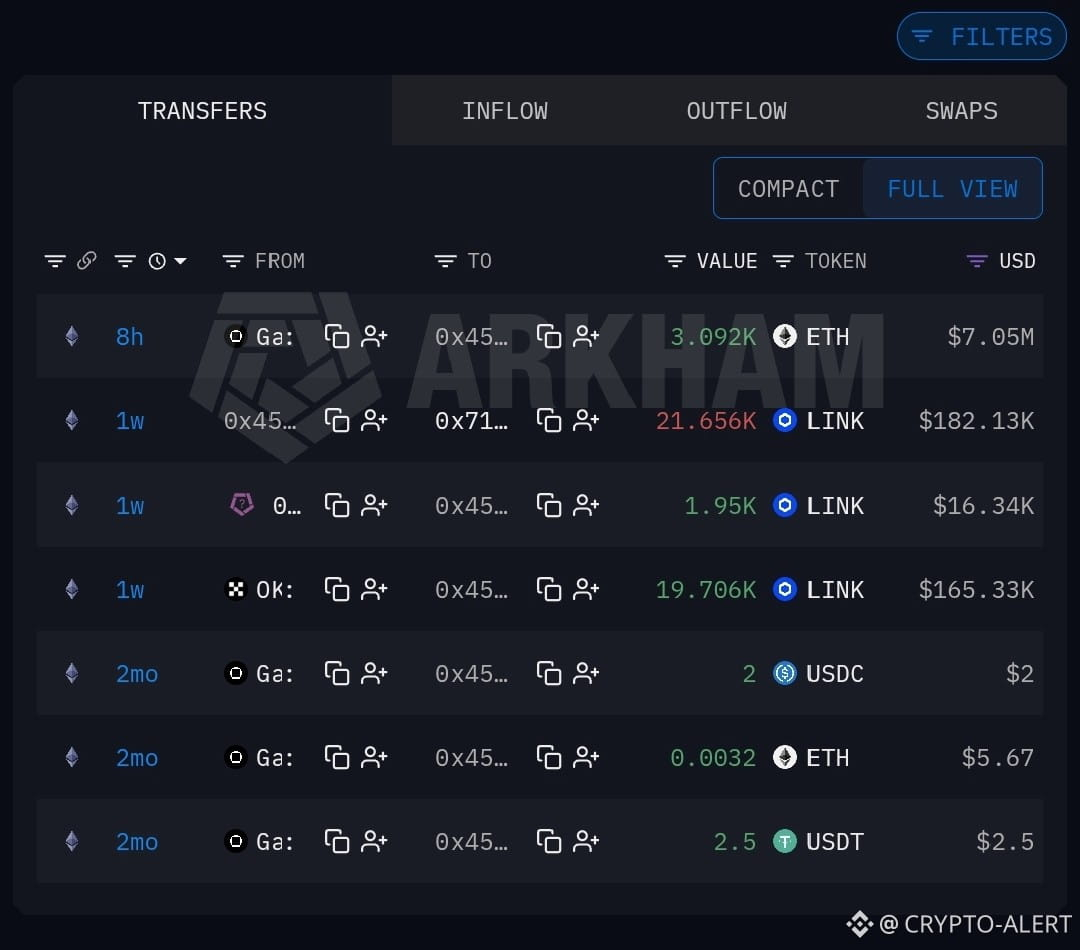The image size is (1080, 950).
Task: Add sender label in USDC row
Action: [374, 673]
